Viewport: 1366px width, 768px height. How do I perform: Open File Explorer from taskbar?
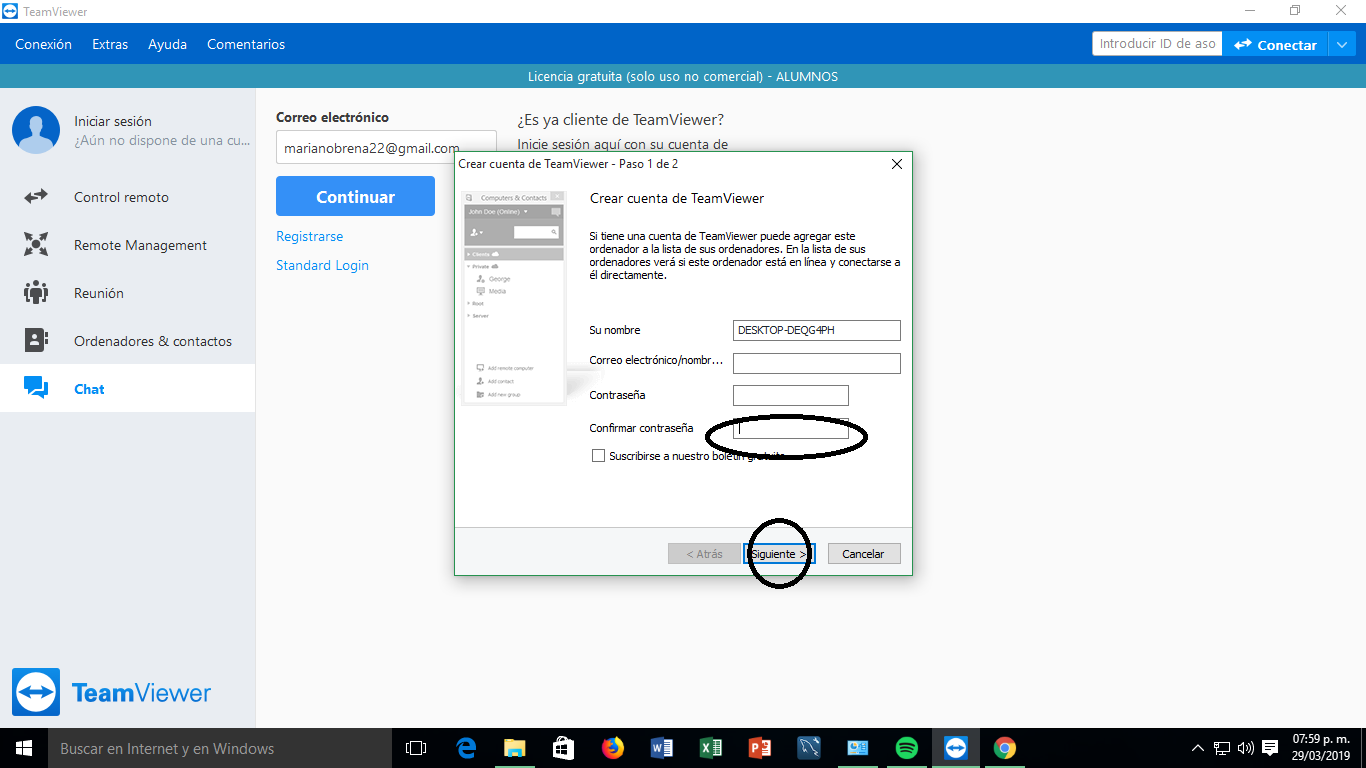pyautogui.click(x=515, y=748)
